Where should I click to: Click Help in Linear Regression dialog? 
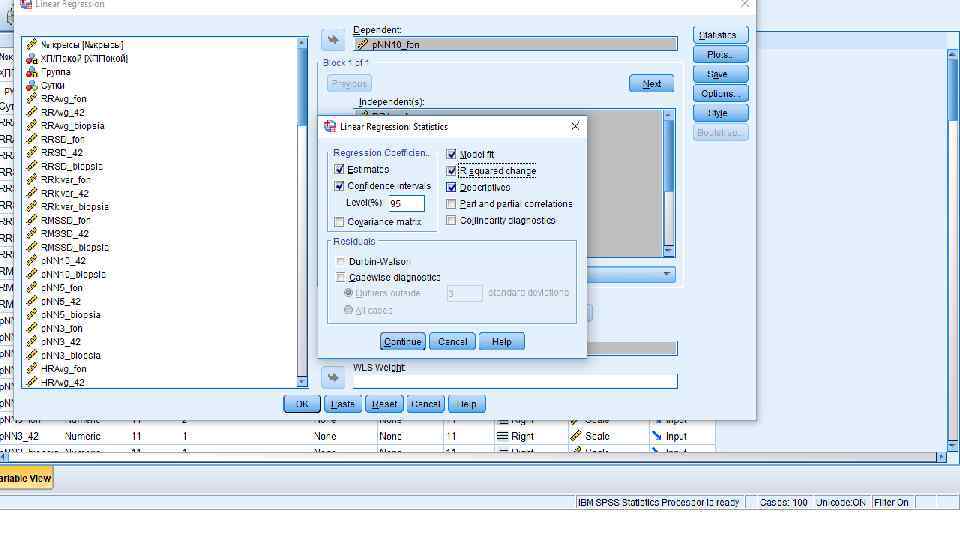[467, 404]
